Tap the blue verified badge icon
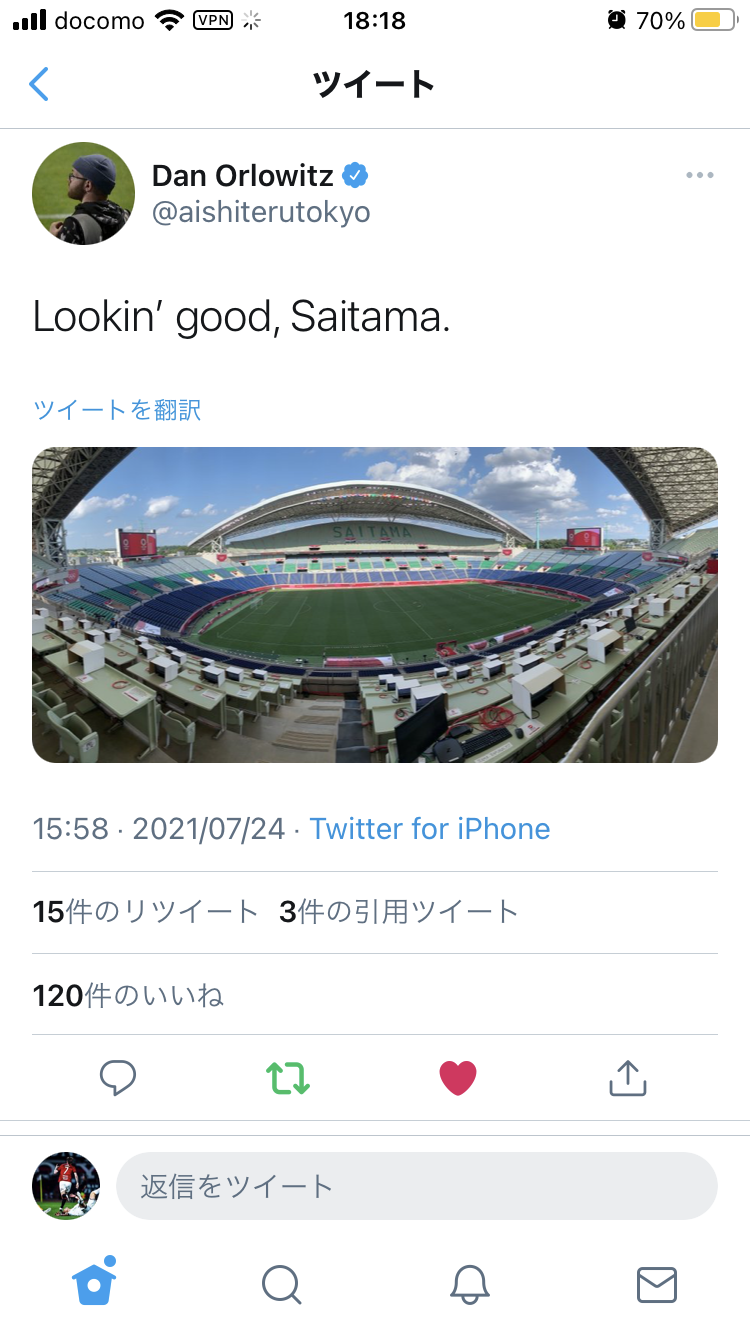Screen dimensions: 750x1334 pos(355,176)
